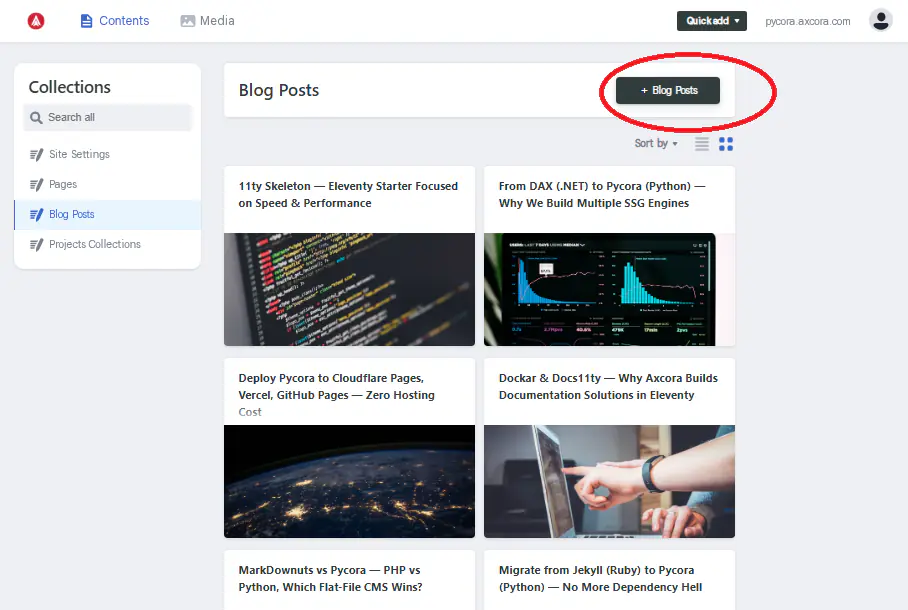Switch to grid view layout icon
The width and height of the screenshot is (908, 610).
click(726, 144)
